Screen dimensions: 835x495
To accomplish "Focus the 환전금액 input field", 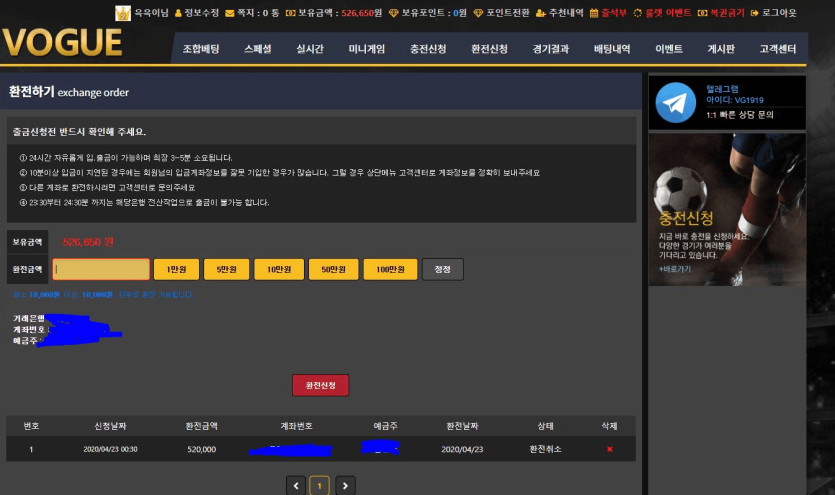I will click(x=101, y=269).
